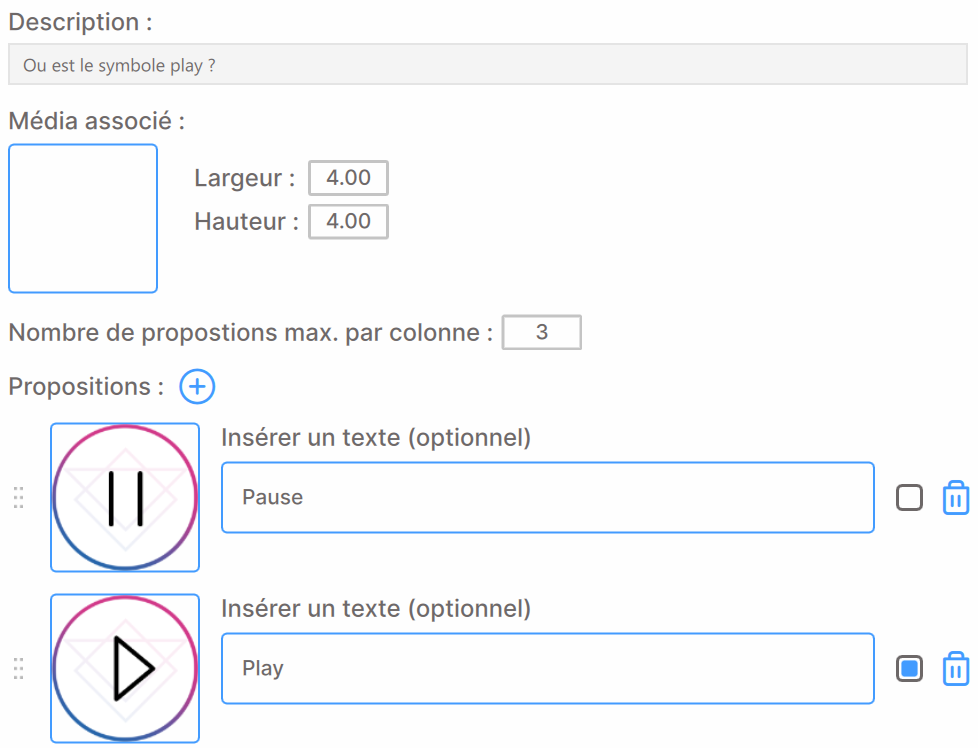
Task: Grab the drag handle of Play proposition
Action: click(x=19, y=669)
